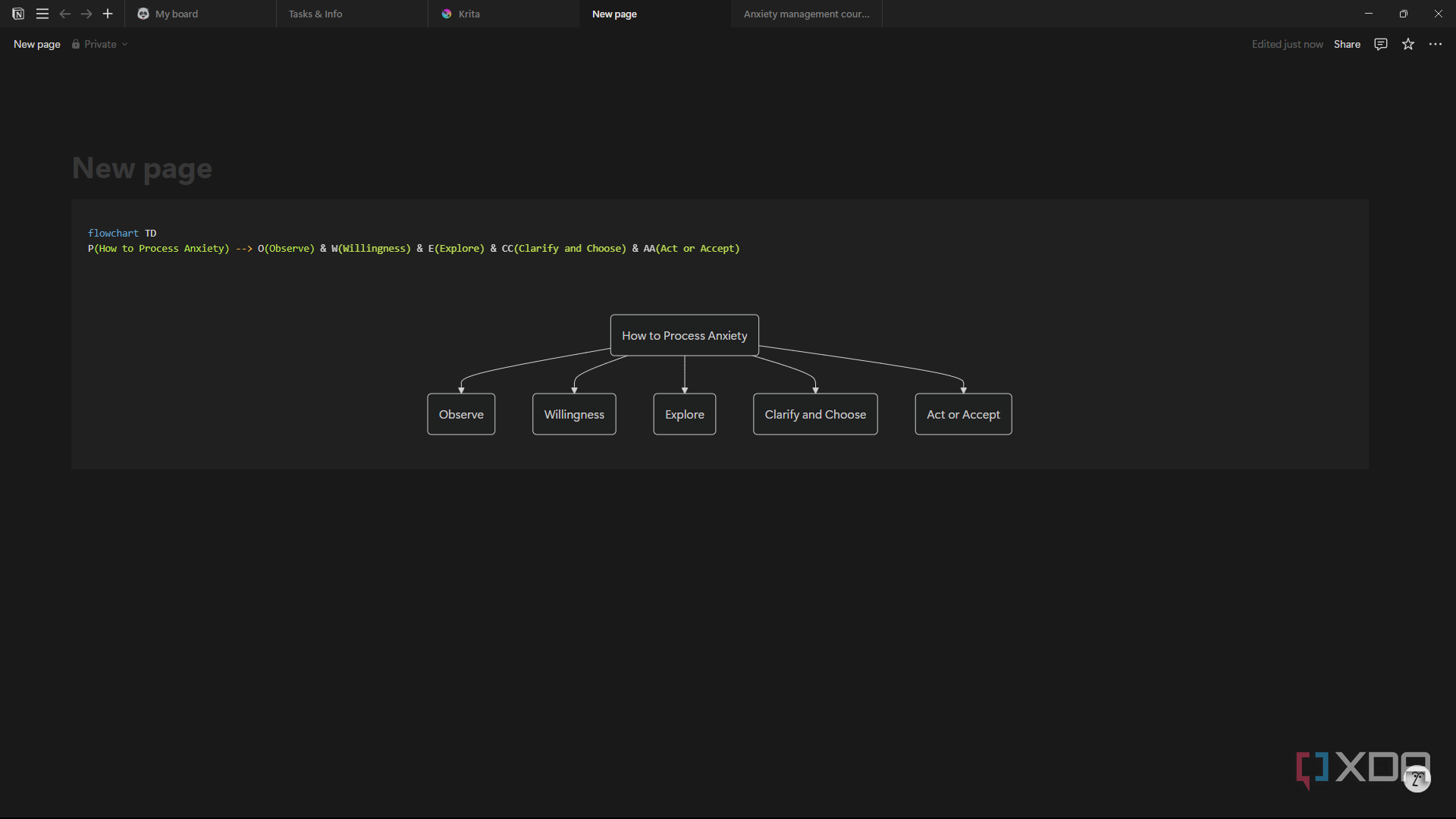This screenshot has height=819, width=1456.
Task: Click the Edited just now label
Action: (x=1287, y=44)
